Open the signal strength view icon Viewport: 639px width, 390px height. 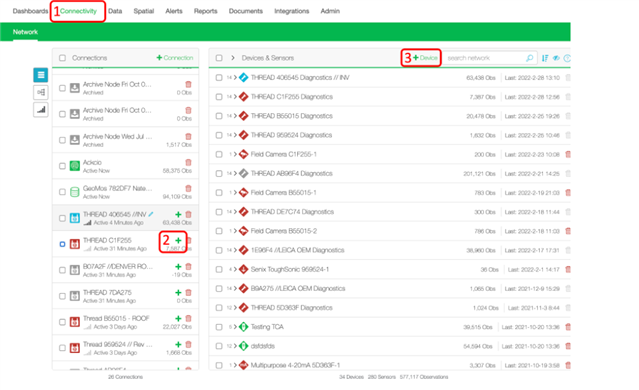click(x=41, y=110)
